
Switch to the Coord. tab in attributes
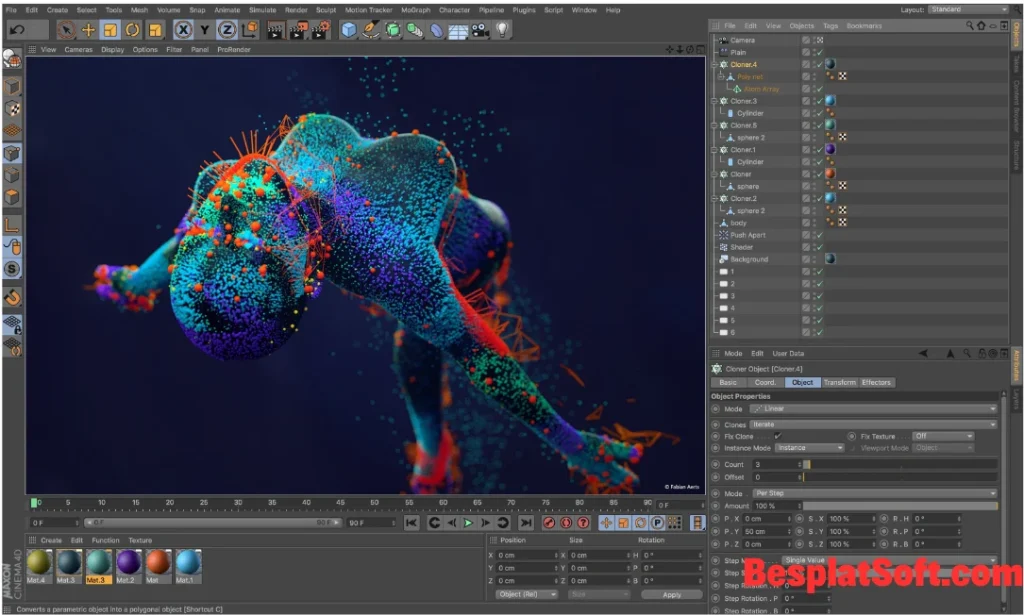765,382
